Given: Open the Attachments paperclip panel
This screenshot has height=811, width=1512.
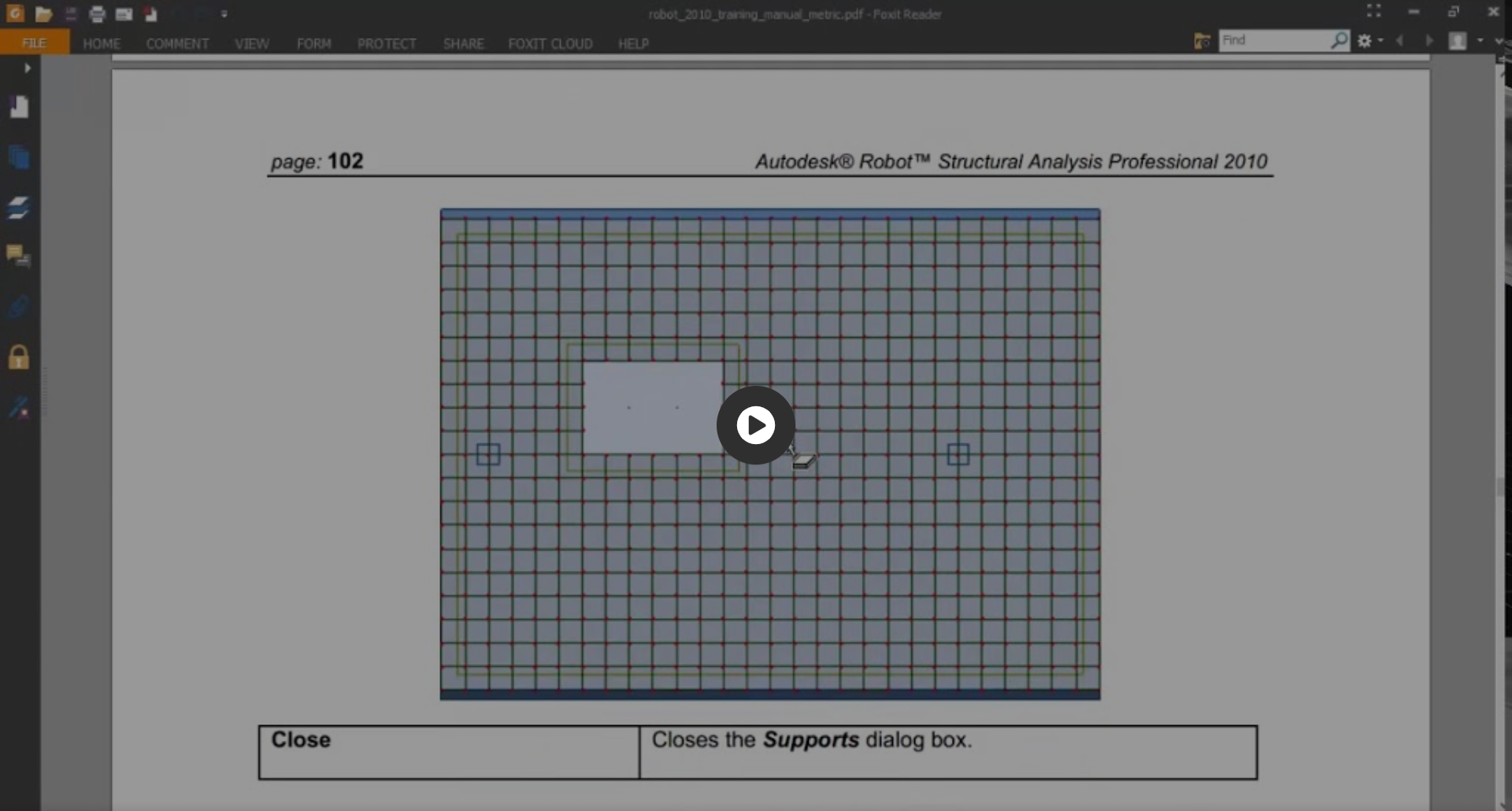Looking at the screenshot, I should tap(19, 306).
